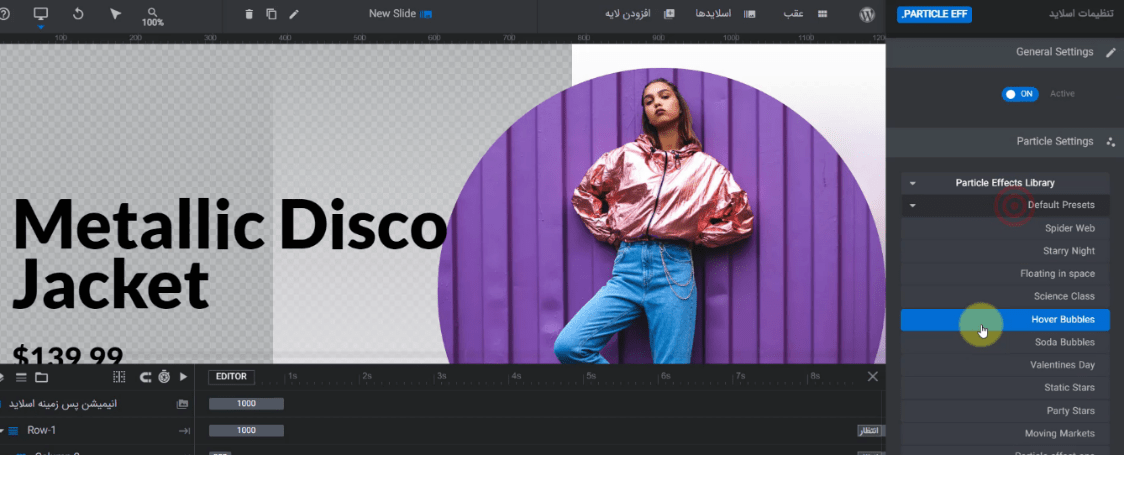Click the undo history icon
Viewport: 1124px width, 491px height.
(x=79, y=14)
